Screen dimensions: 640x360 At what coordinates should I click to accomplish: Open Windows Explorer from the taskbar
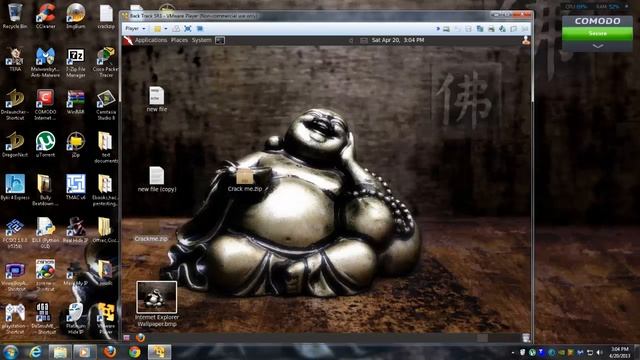(x=60, y=352)
